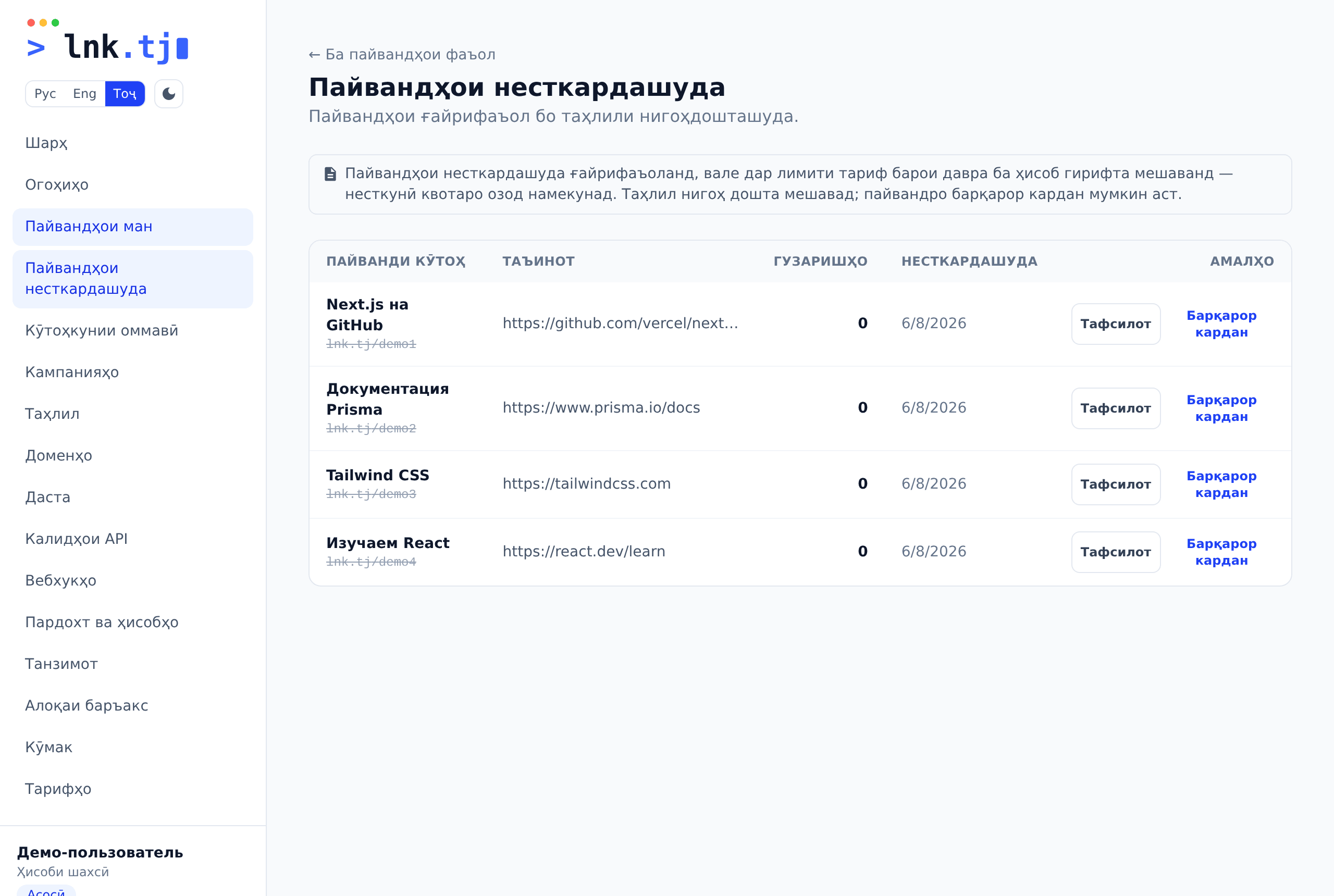This screenshot has height=896, width=1334.
Task: Click destination https://tailwindcss.com
Action: click(586, 484)
